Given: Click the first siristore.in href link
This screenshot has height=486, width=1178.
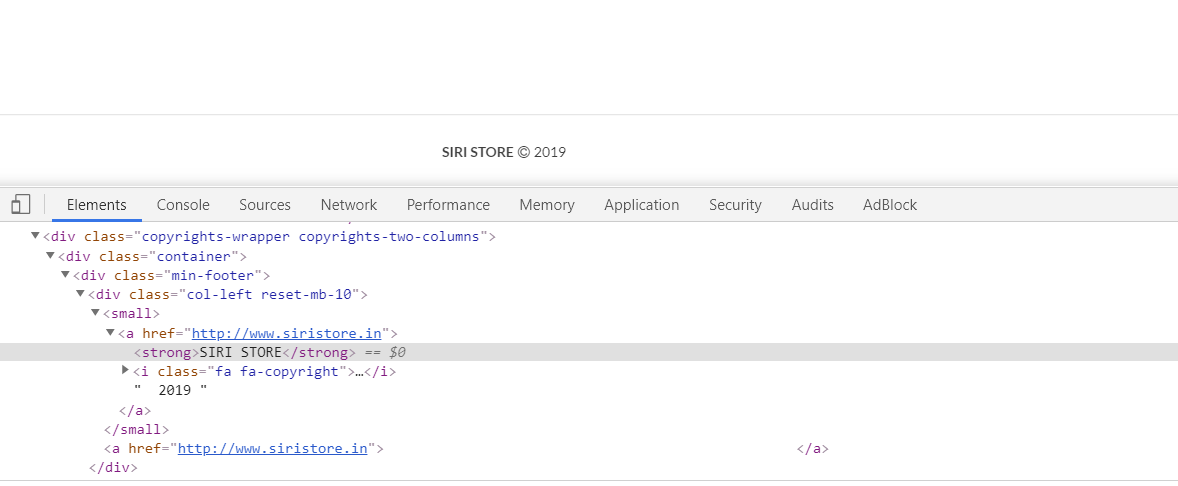Looking at the screenshot, I should tap(286, 333).
